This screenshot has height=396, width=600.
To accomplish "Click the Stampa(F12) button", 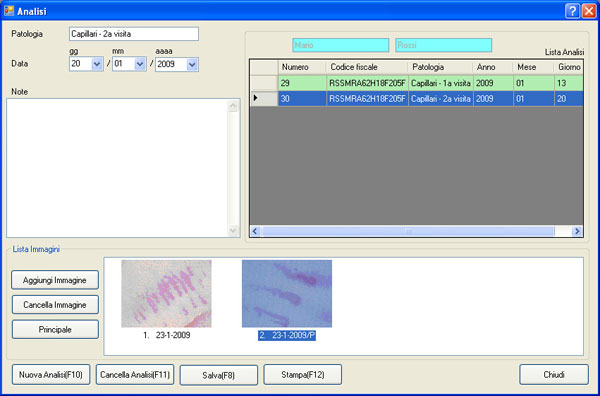I will 303,375.
